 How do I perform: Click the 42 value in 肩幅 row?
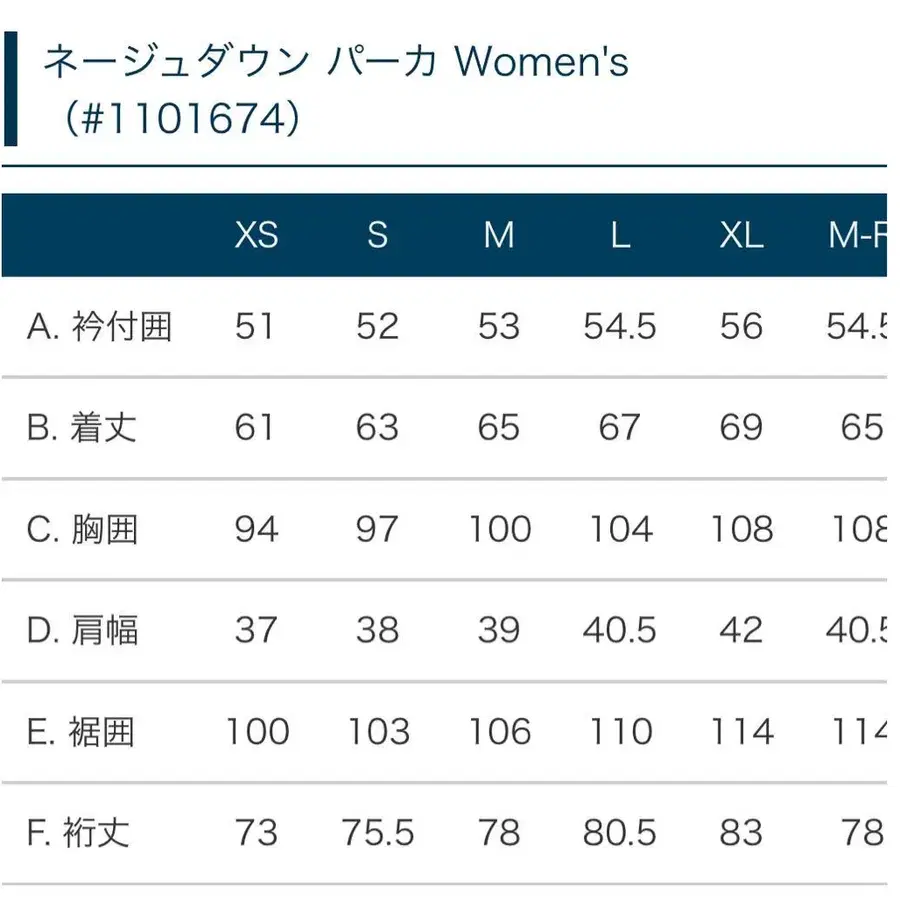(741, 630)
